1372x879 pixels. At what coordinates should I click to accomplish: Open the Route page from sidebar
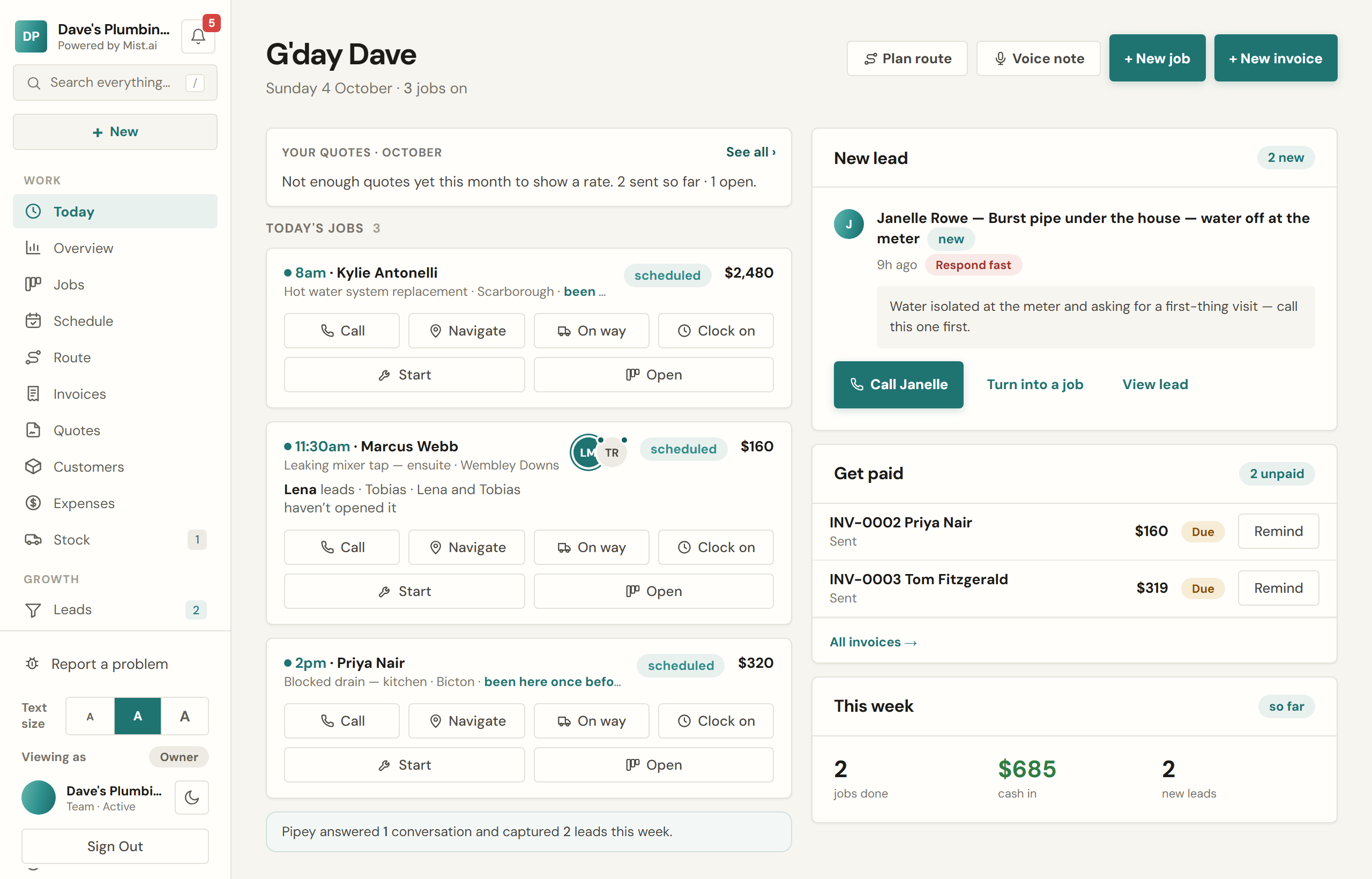115,357
